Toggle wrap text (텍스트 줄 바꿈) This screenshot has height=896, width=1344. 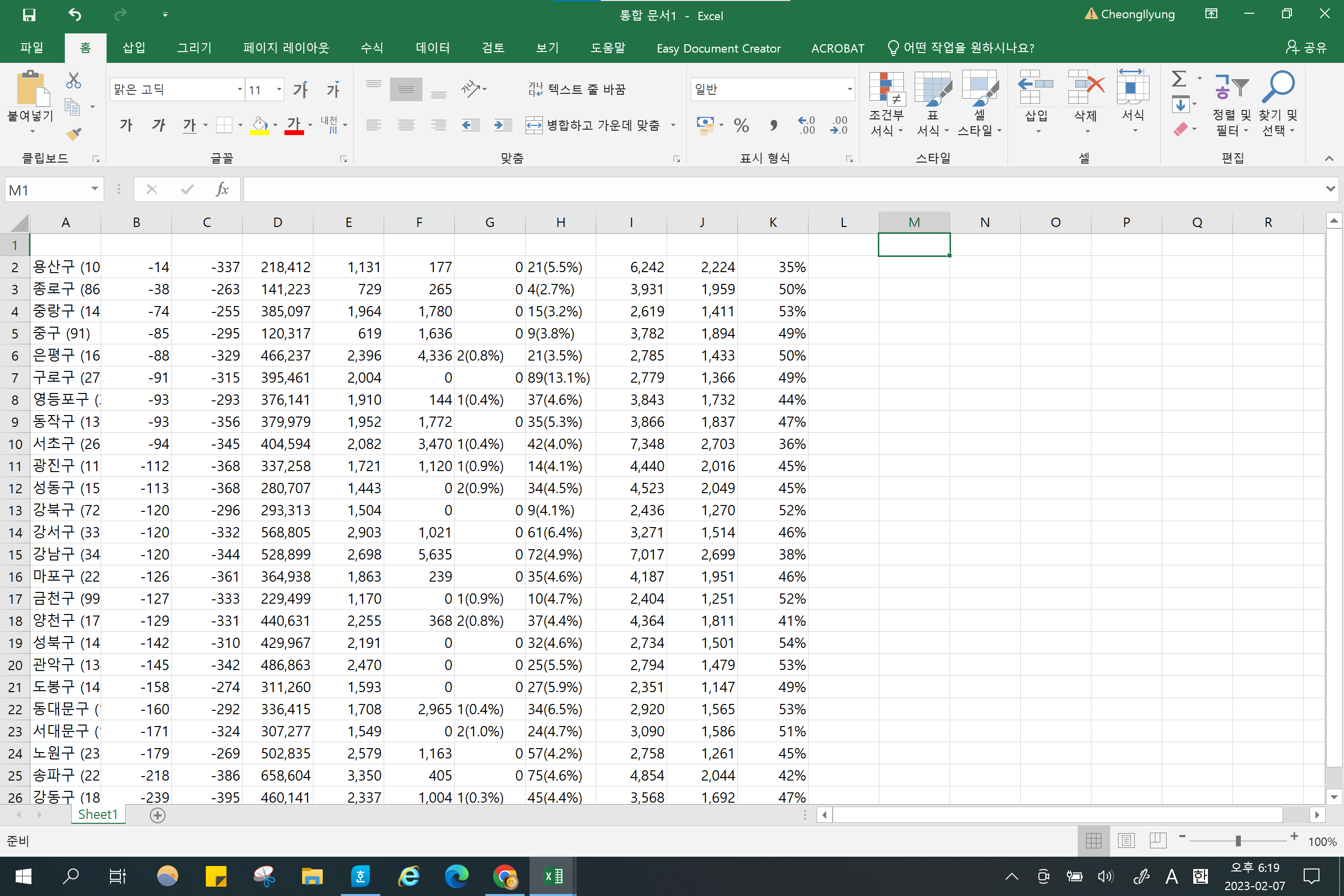(x=577, y=89)
